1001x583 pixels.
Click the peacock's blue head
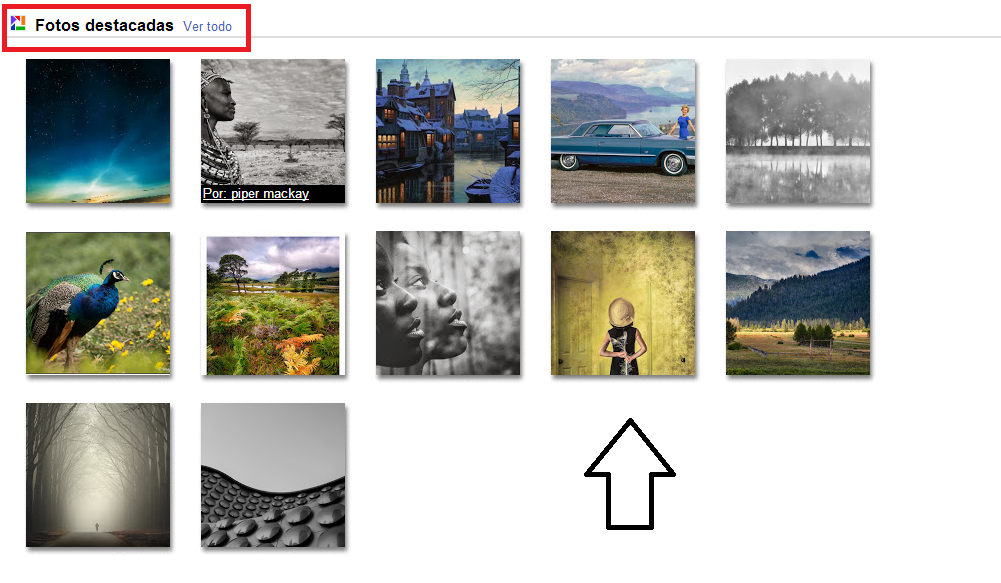click(117, 276)
